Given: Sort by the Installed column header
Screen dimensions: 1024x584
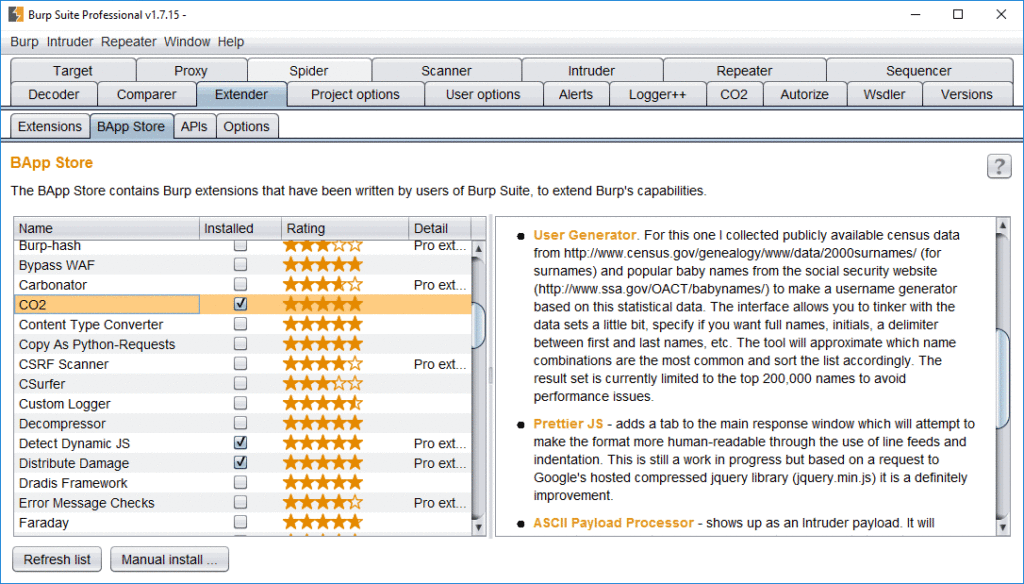Looking at the screenshot, I should (x=240, y=228).
